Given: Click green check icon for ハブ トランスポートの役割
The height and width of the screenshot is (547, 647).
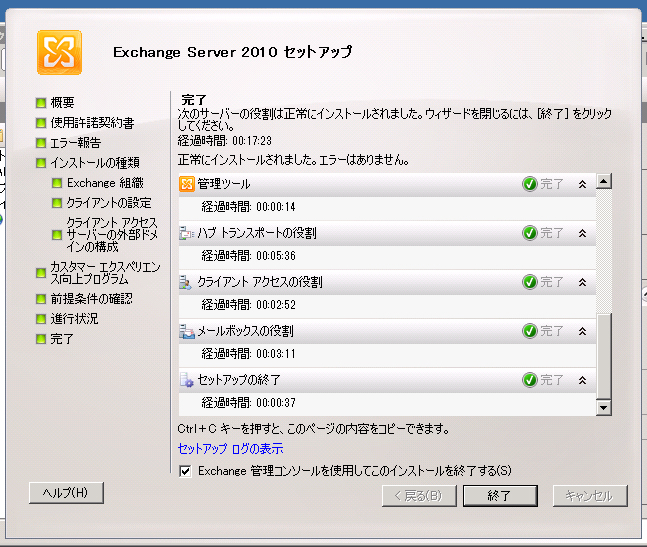Looking at the screenshot, I should (529, 233).
